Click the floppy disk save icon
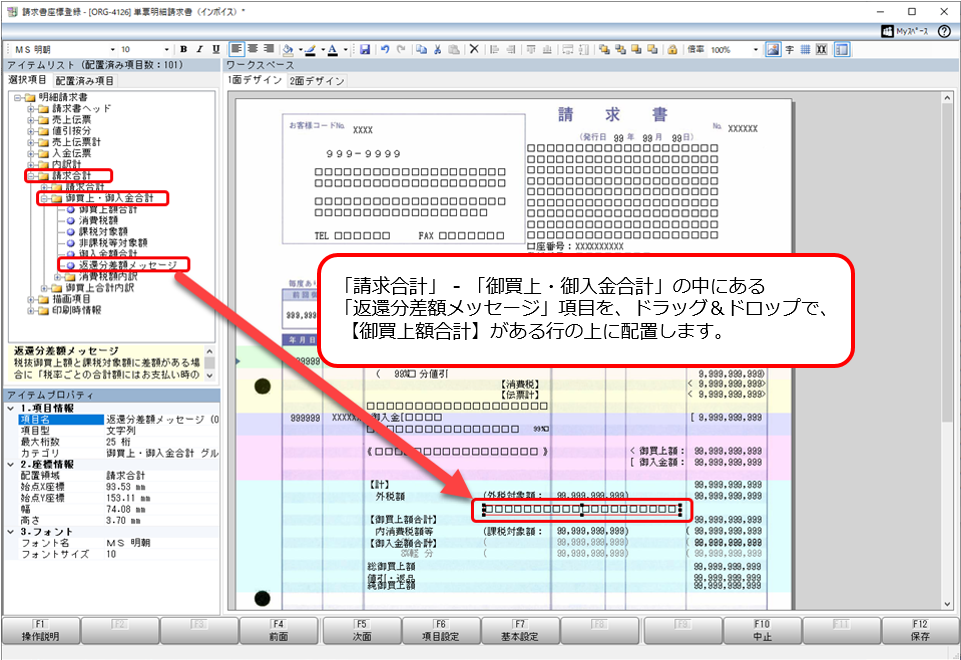This screenshot has height=660, width=961. [365, 50]
